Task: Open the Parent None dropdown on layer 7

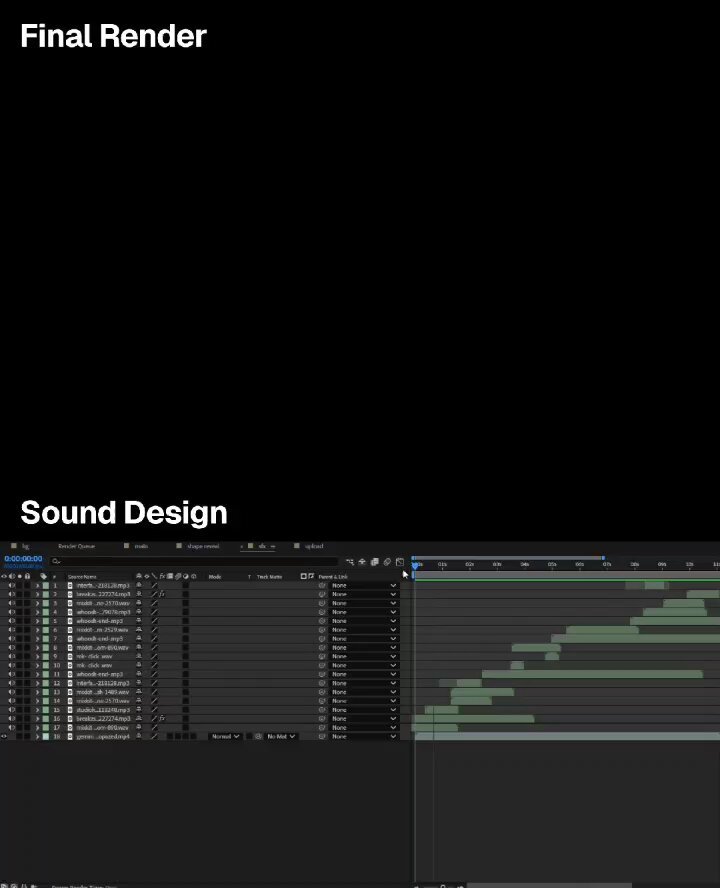Action: click(x=364, y=639)
